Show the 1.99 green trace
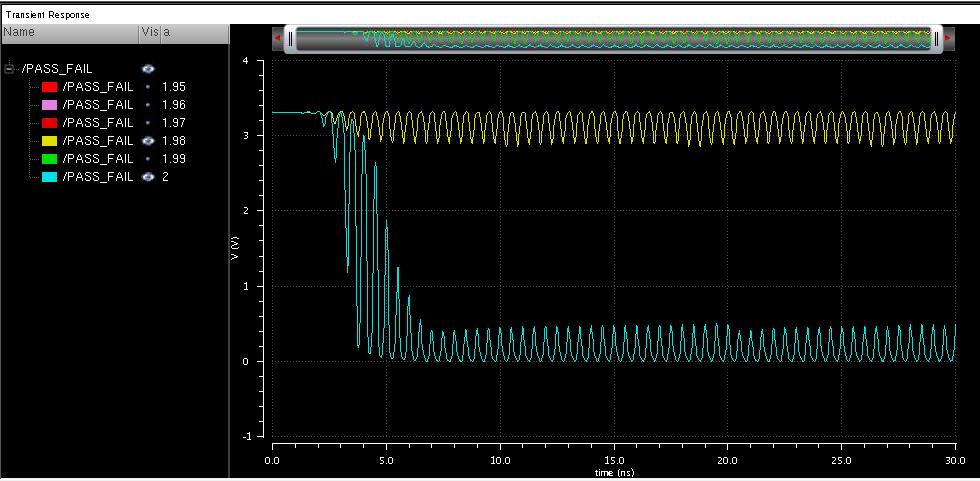 click(148, 159)
